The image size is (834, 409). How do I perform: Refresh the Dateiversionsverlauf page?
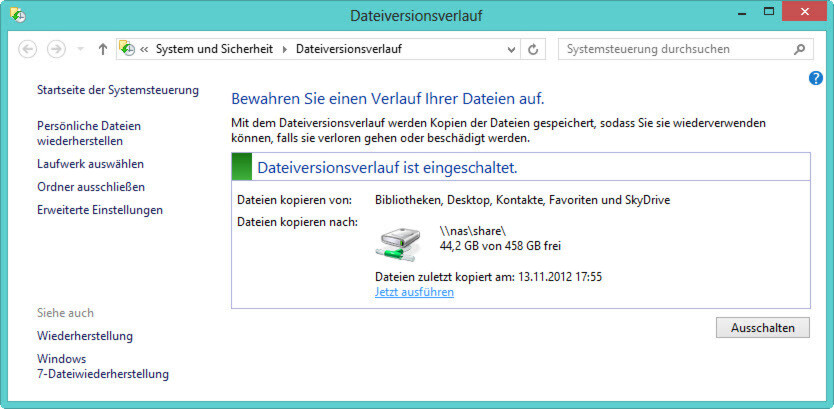click(x=532, y=49)
